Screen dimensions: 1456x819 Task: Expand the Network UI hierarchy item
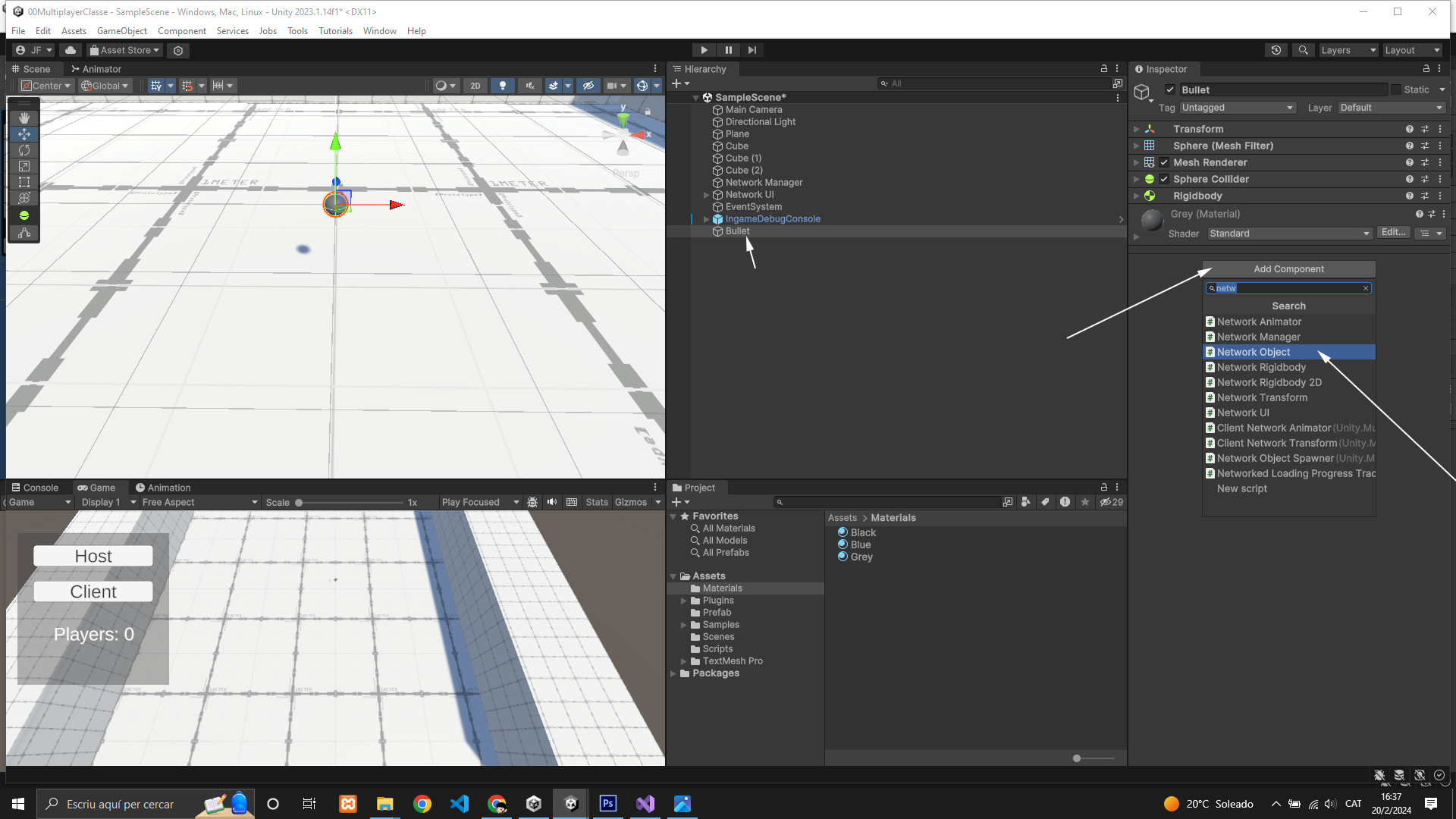706,195
